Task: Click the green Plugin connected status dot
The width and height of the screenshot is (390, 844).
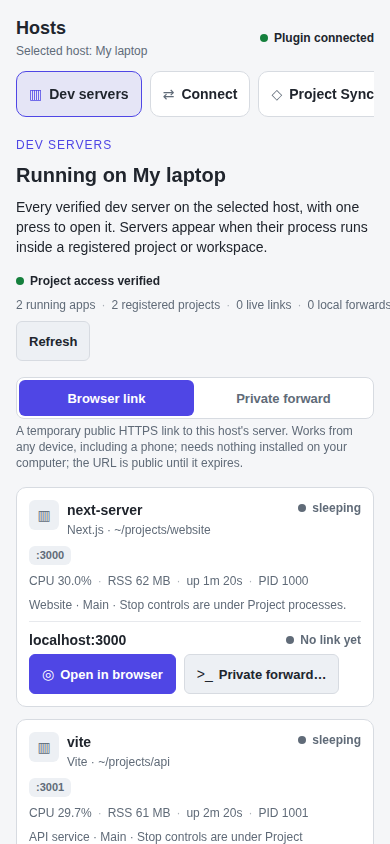Action: click(x=264, y=38)
